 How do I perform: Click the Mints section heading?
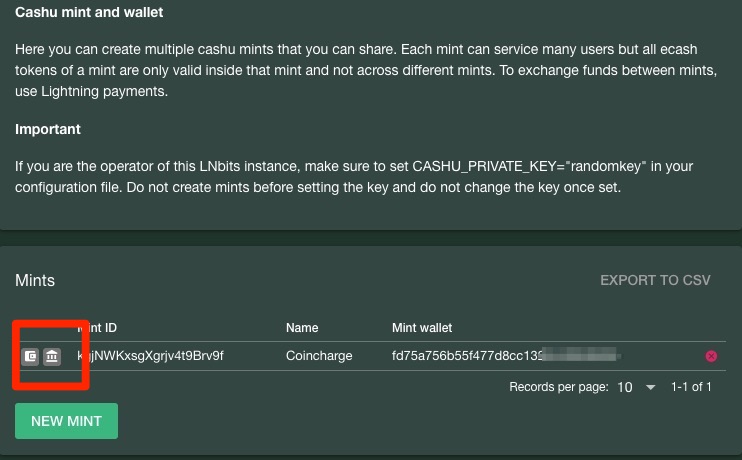point(35,280)
